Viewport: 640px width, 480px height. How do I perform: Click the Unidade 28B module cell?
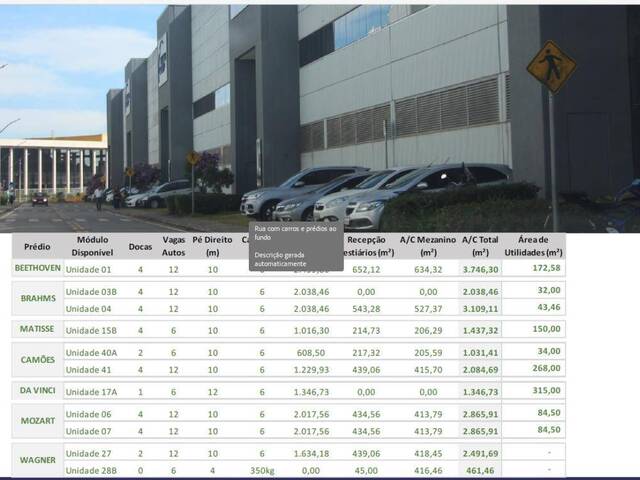91,469
